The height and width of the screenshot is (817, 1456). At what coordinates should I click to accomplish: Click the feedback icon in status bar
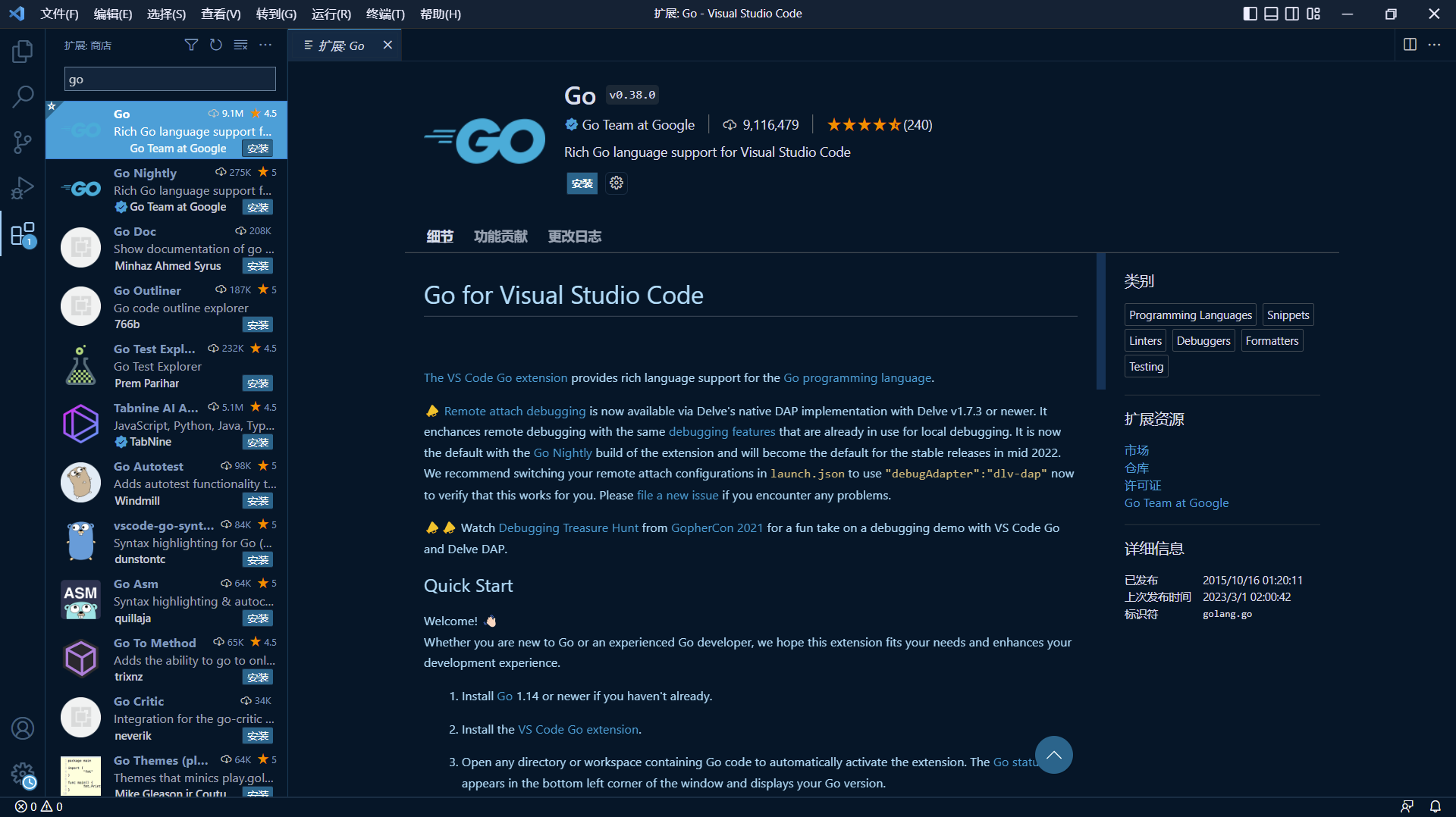(x=1407, y=807)
